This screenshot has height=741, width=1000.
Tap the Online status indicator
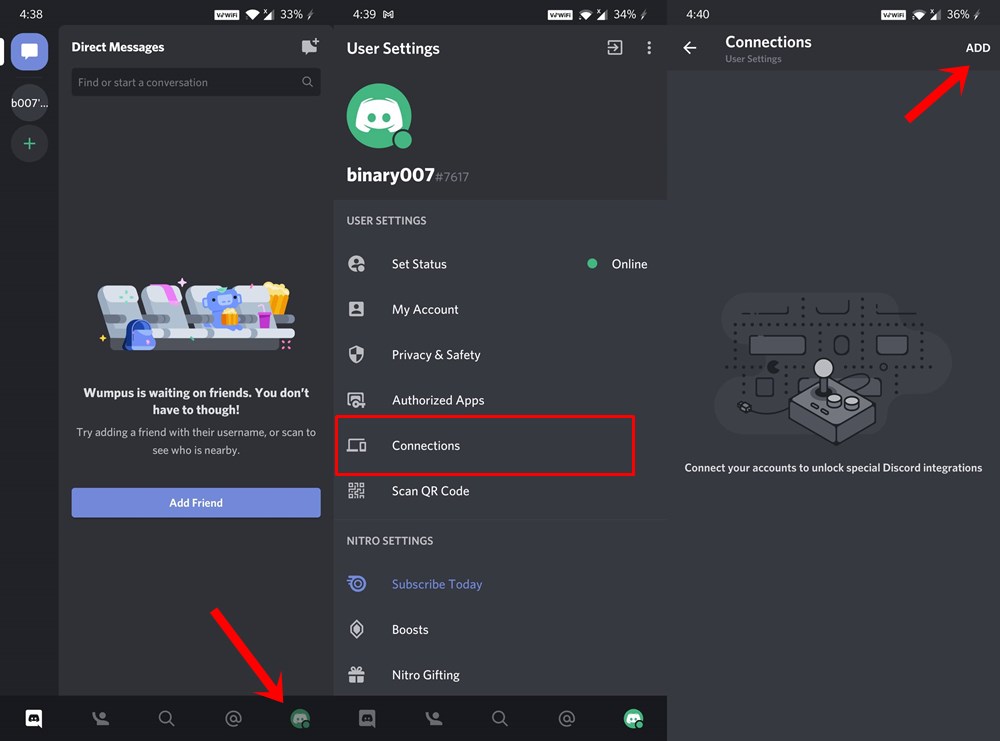pos(617,264)
